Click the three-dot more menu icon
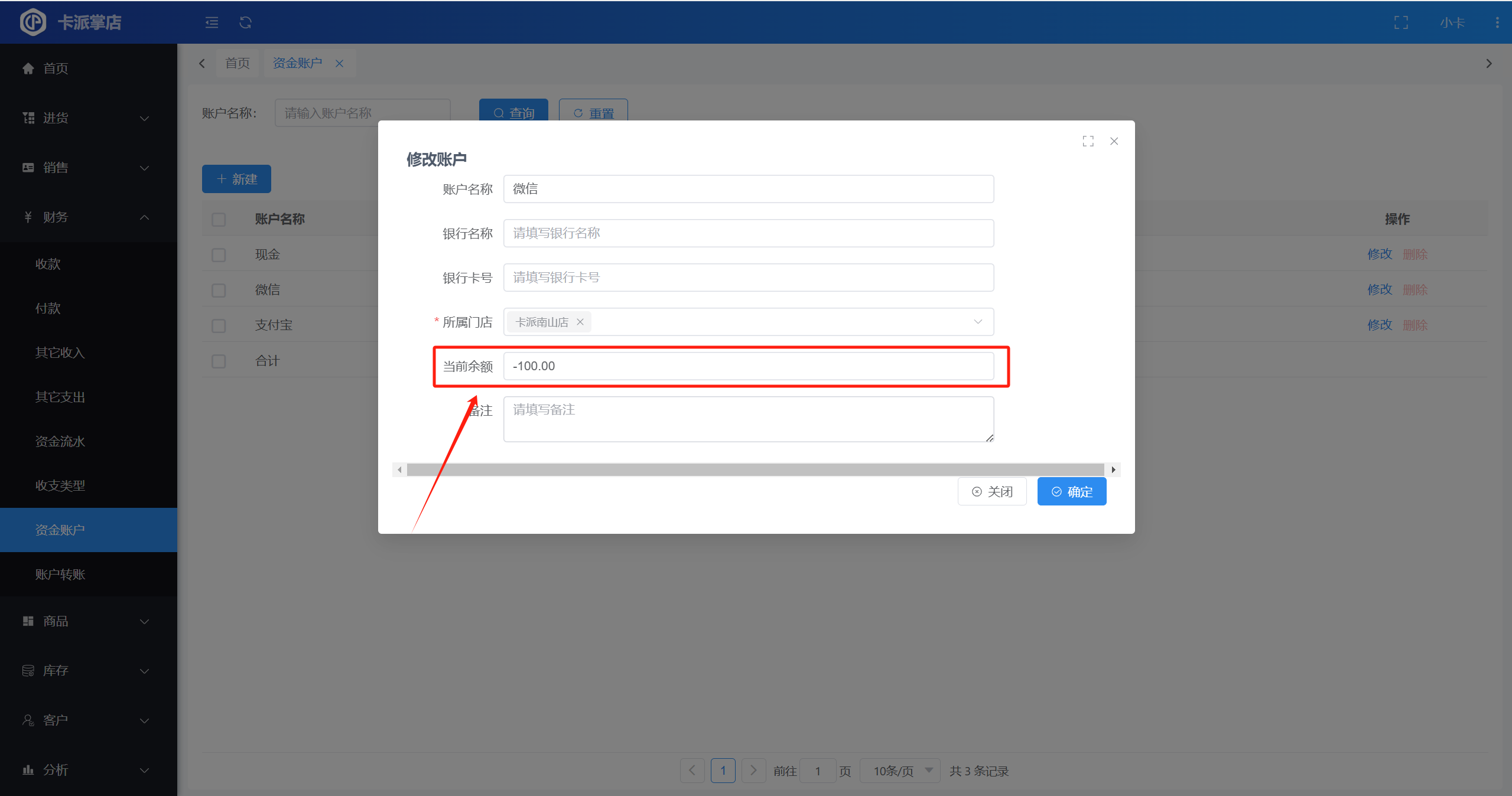This screenshot has height=796, width=1512. [x=1497, y=22]
